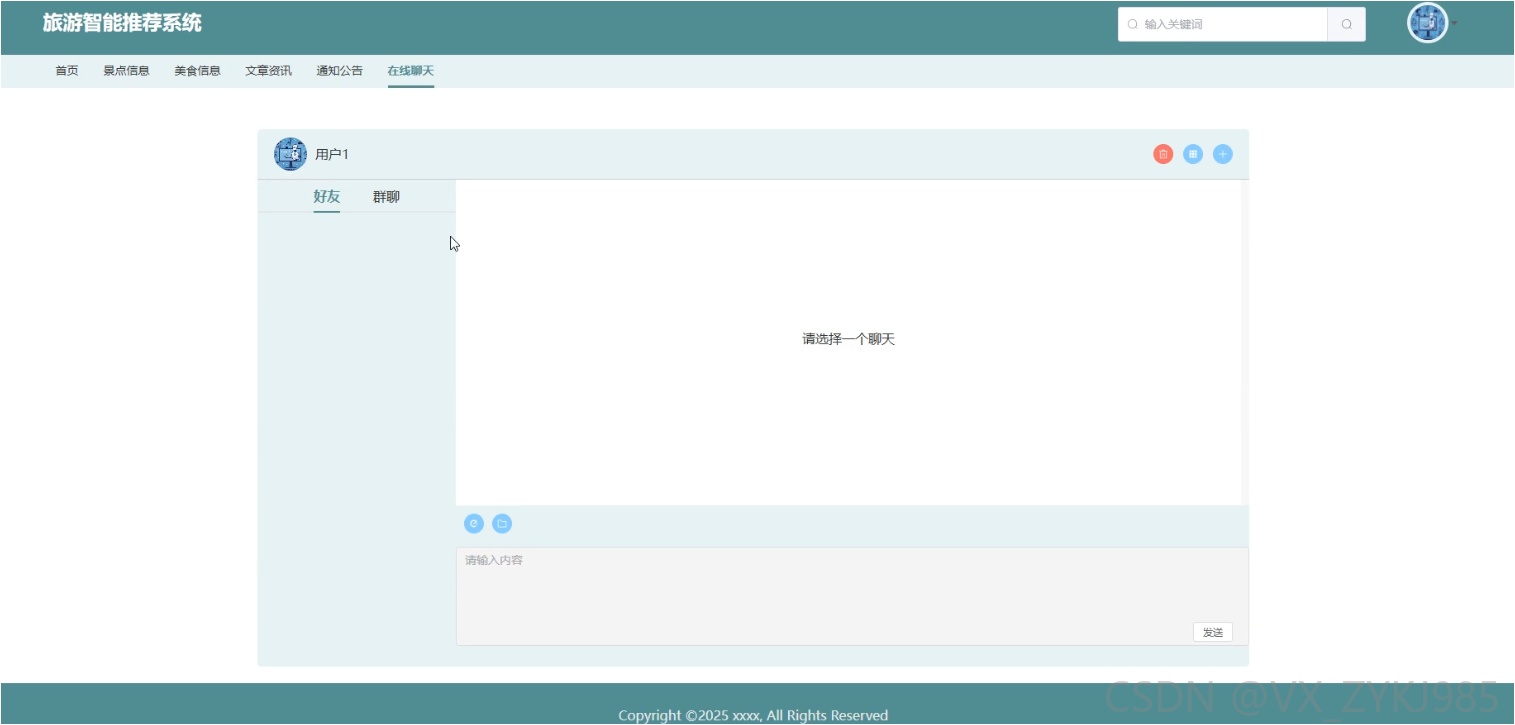The width and height of the screenshot is (1515, 725).
Task: Click the 用户1 avatar in chat header
Action: tap(291, 154)
